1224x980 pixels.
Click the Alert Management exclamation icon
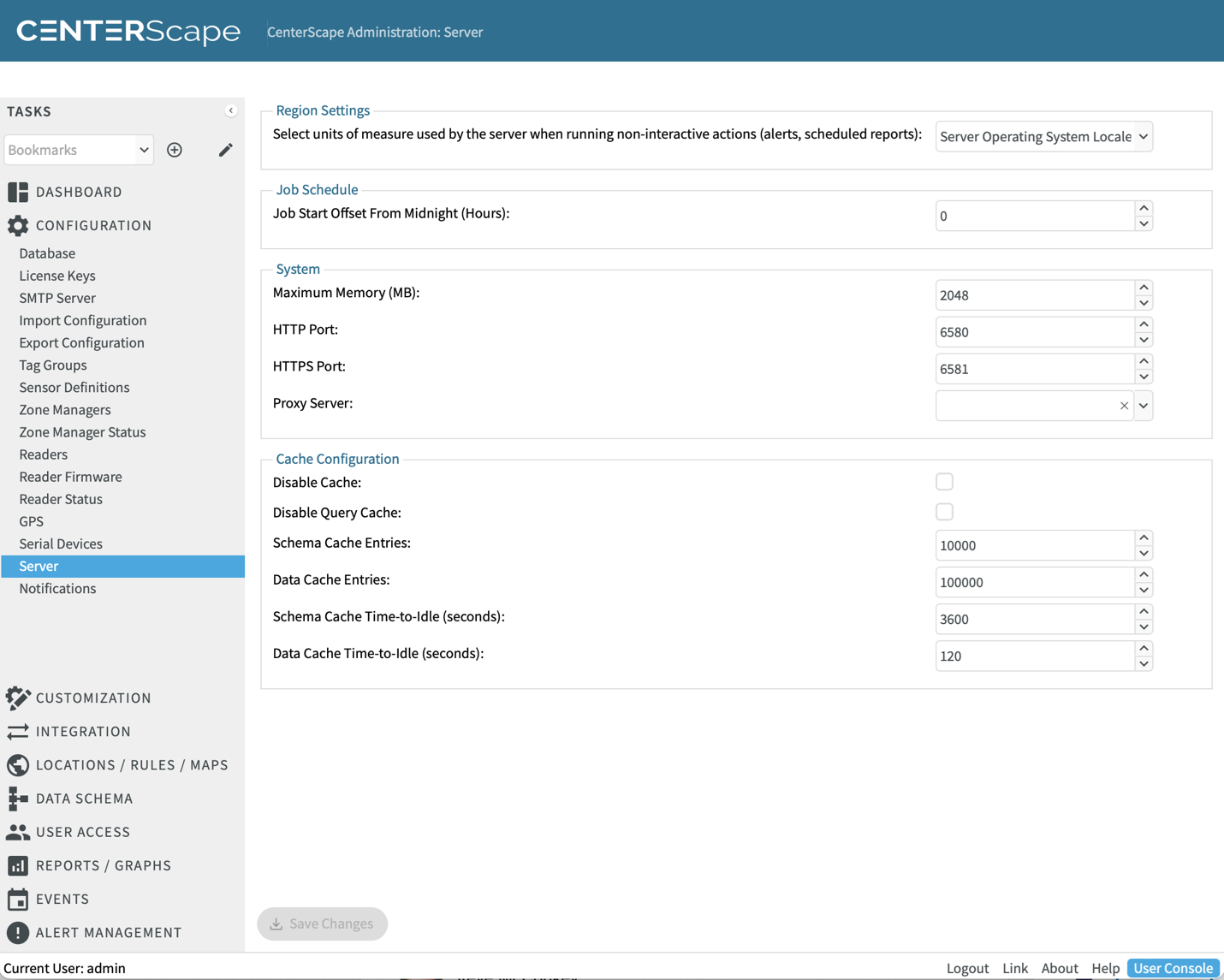coord(18,932)
